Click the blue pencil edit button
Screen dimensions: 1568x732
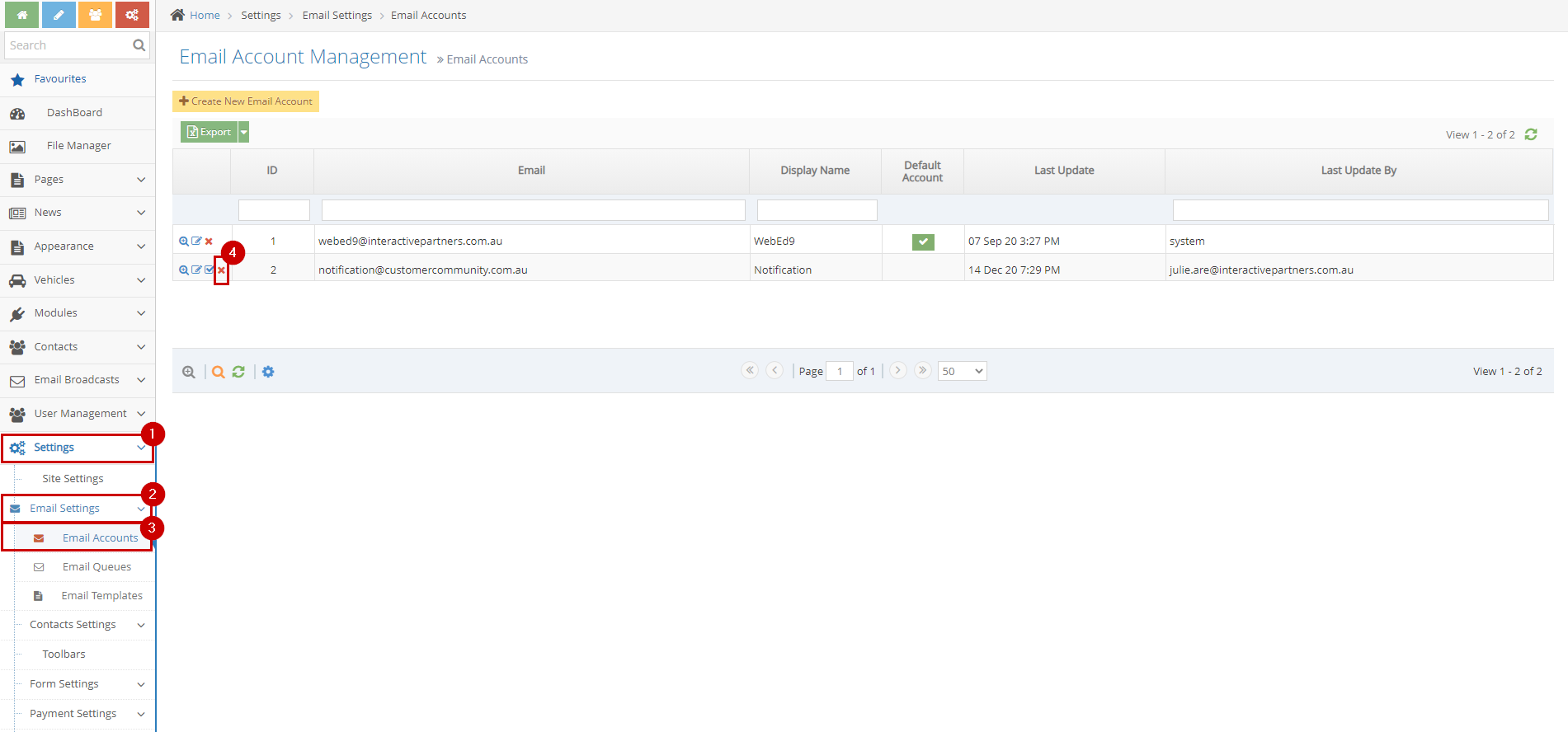[x=59, y=15]
